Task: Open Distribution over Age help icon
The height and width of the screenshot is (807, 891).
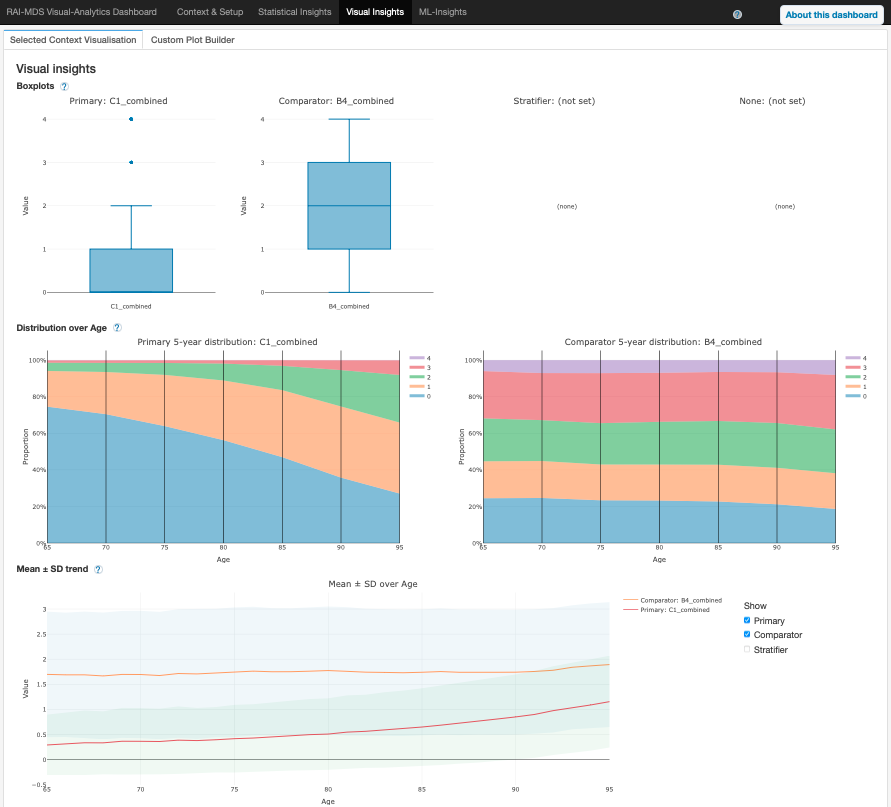Action: click(x=117, y=328)
